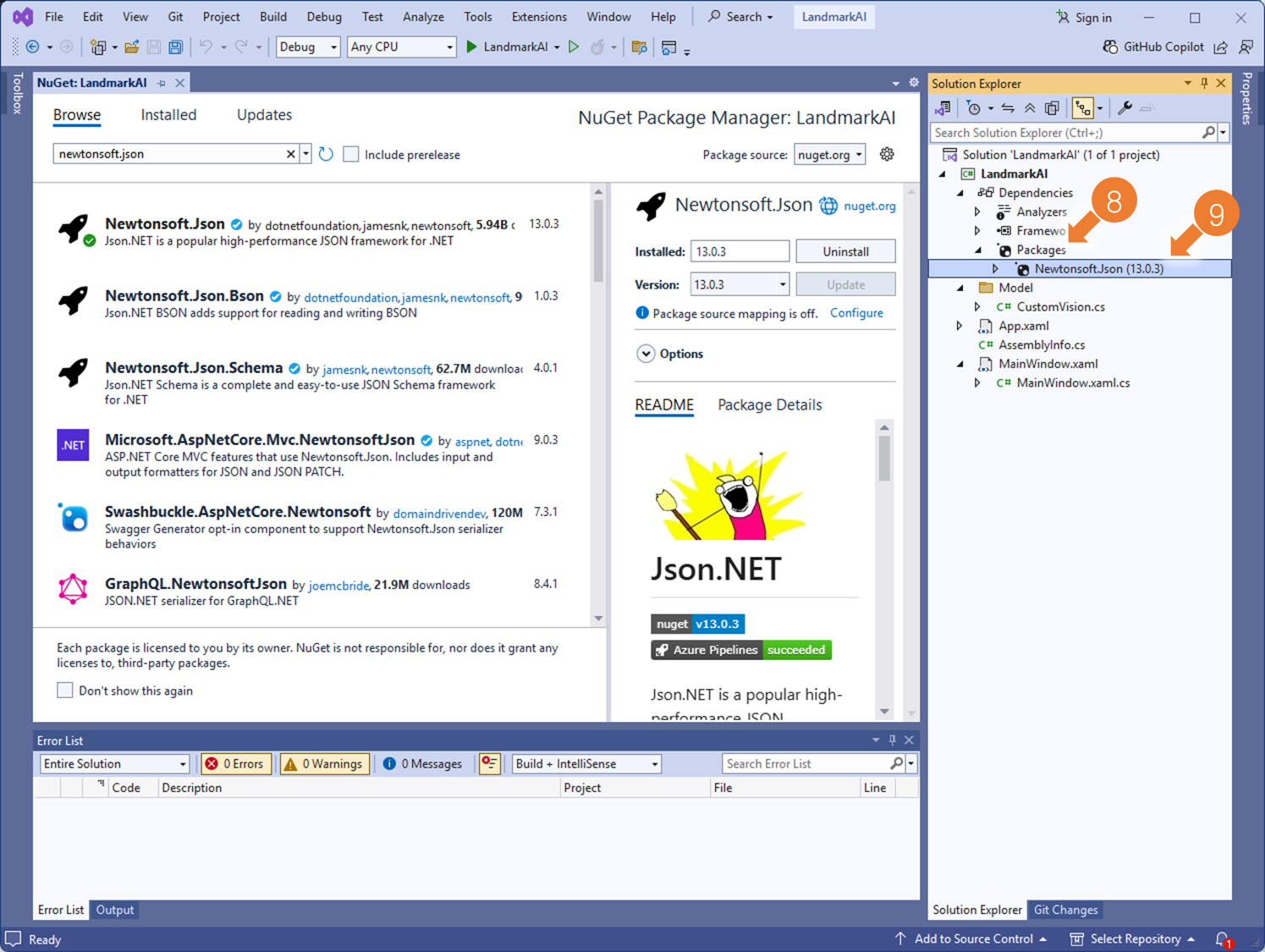Switch to the Git Changes tab
The width and height of the screenshot is (1265, 952).
click(1065, 910)
